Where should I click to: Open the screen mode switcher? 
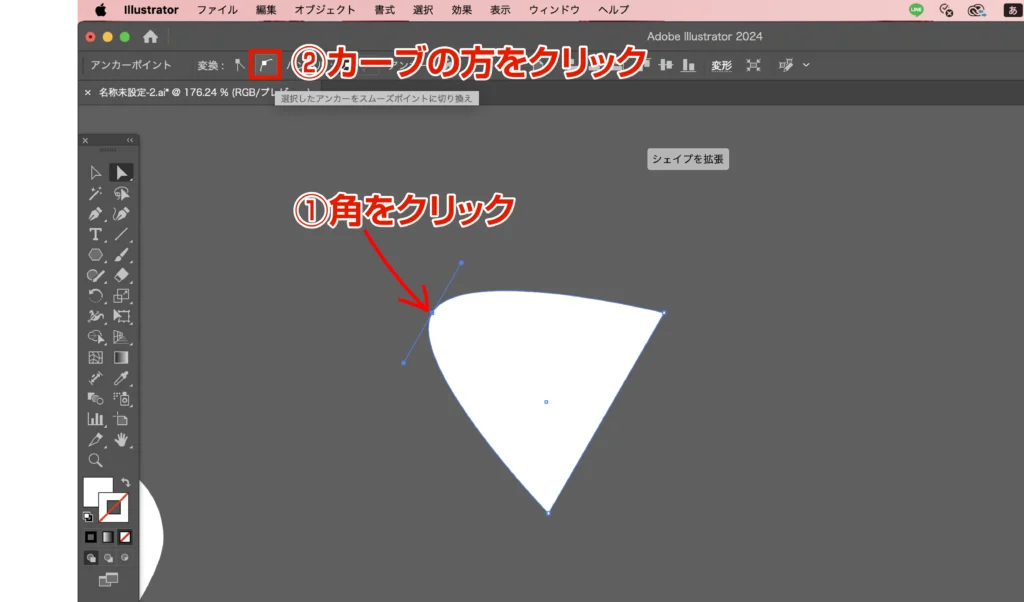click(x=108, y=579)
